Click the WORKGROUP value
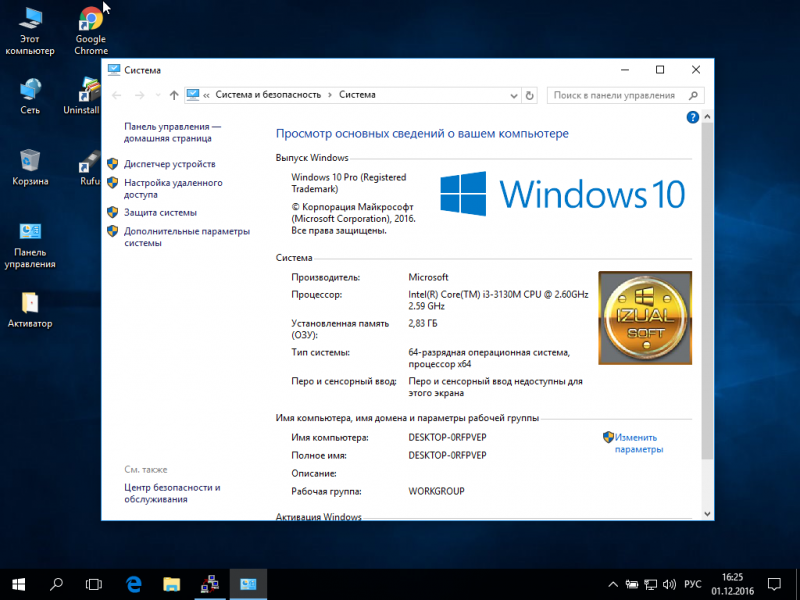 point(436,491)
